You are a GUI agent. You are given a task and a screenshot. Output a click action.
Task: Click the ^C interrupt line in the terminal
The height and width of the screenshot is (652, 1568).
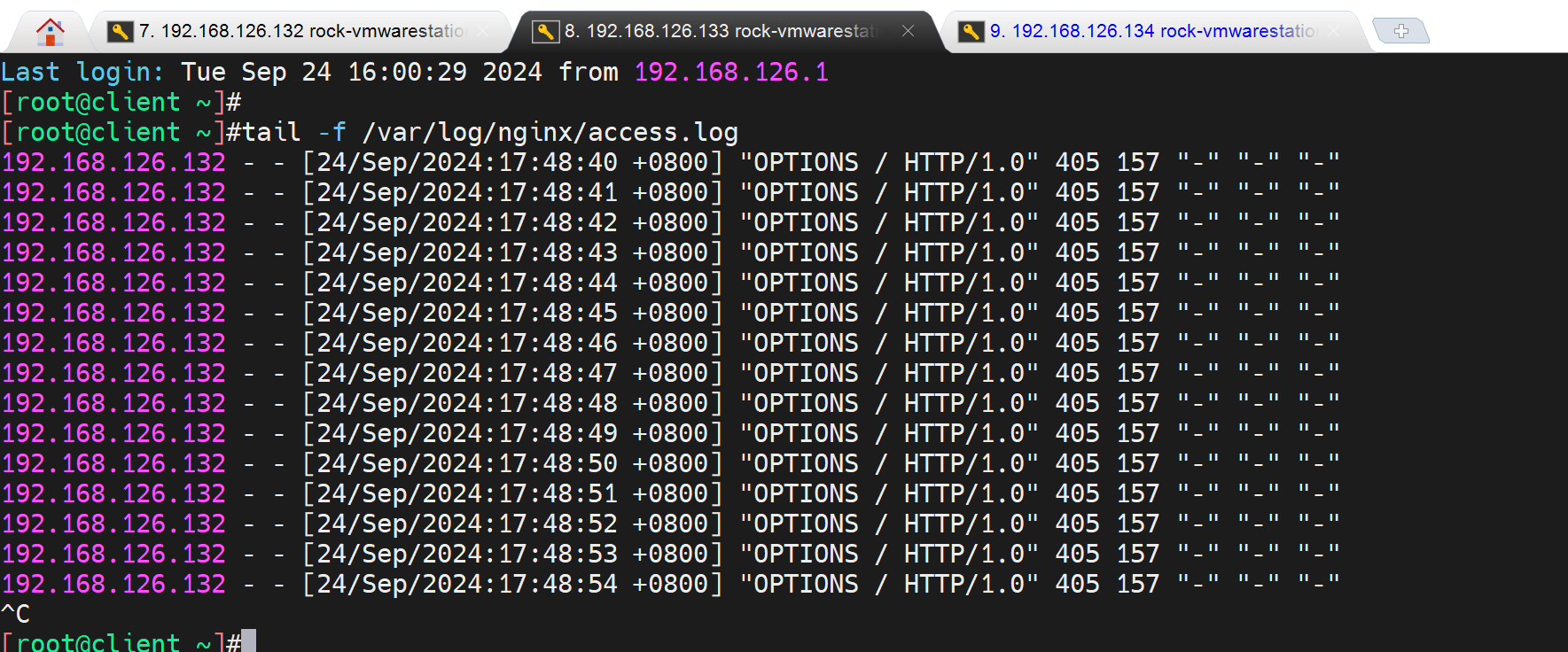(x=16, y=613)
